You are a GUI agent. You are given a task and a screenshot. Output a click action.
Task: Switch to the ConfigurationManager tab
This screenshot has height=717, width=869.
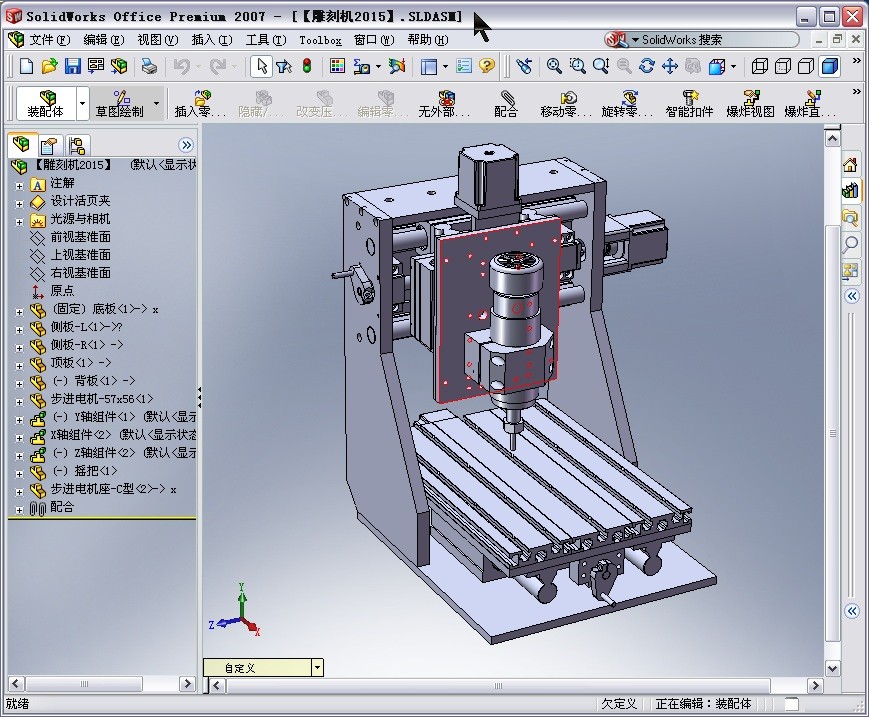click(x=76, y=146)
